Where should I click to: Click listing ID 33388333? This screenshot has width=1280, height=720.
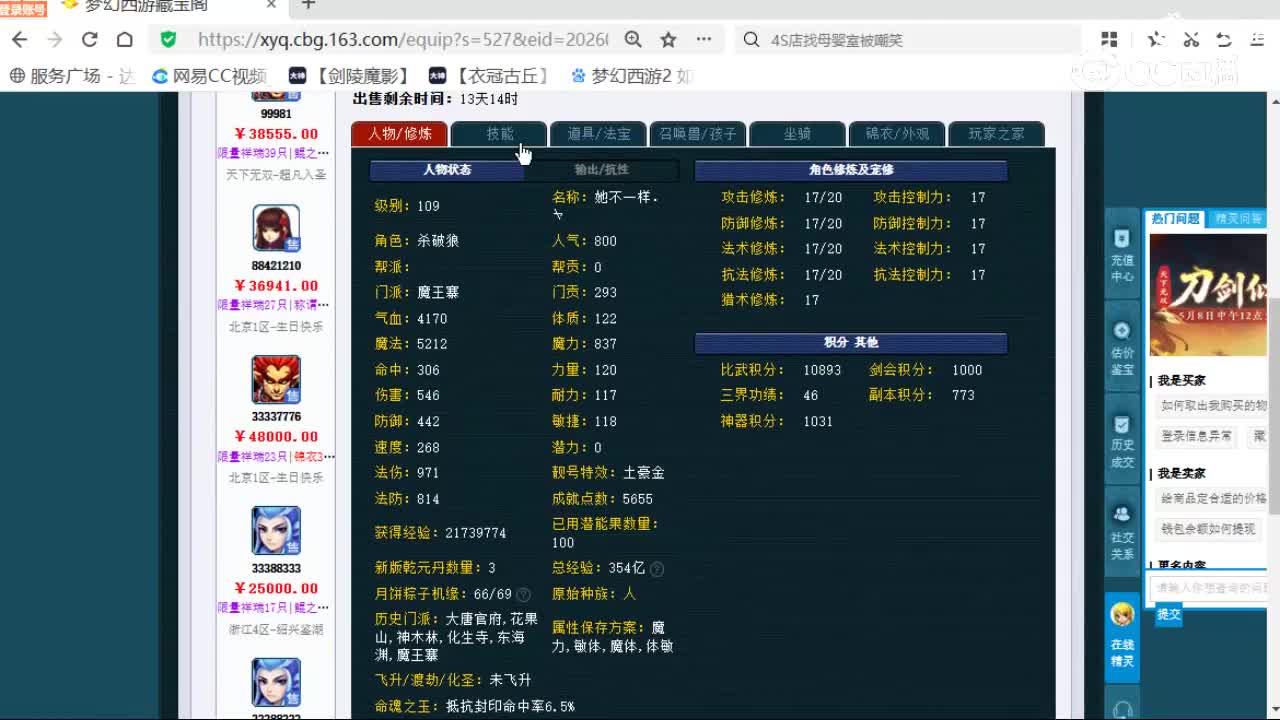(276, 568)
